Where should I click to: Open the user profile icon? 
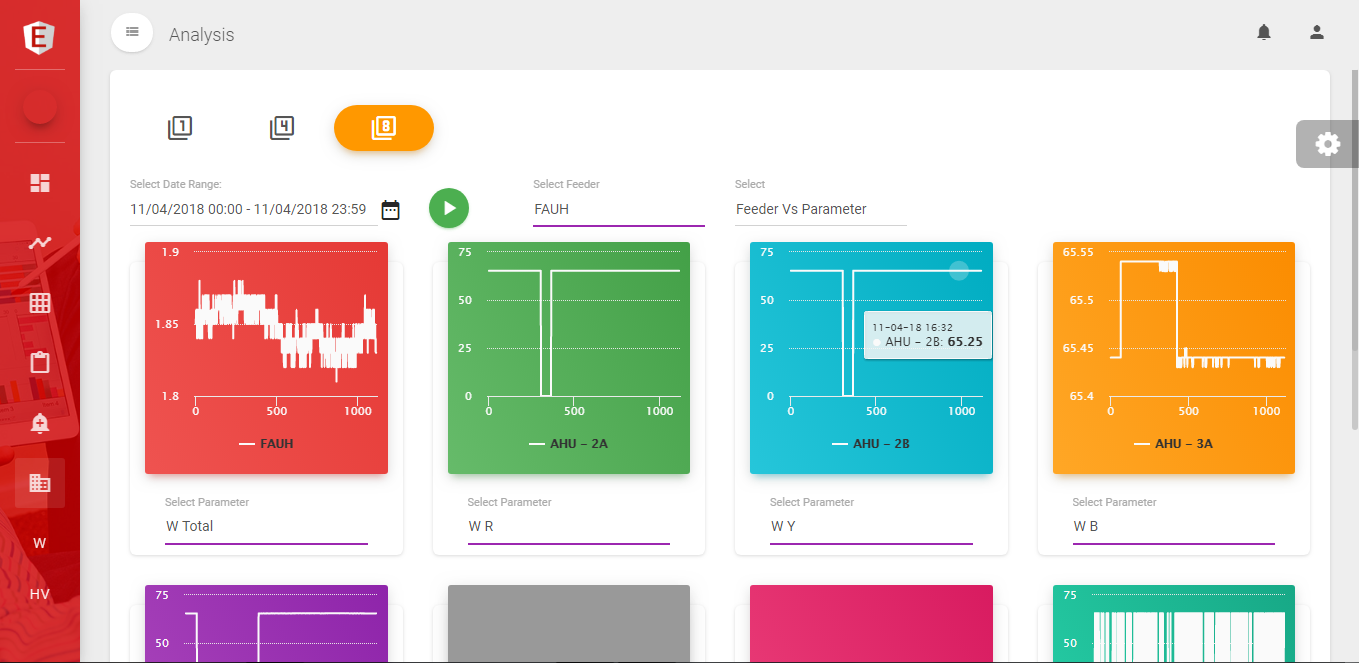click(x=1317, y=33)
